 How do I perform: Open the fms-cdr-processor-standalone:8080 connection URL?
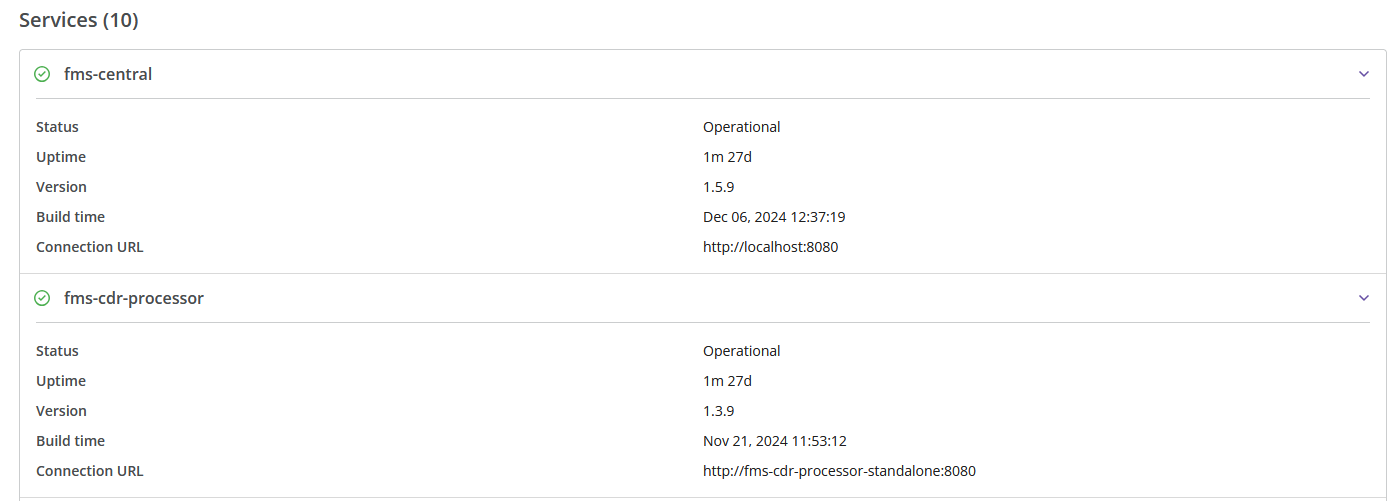839,471
